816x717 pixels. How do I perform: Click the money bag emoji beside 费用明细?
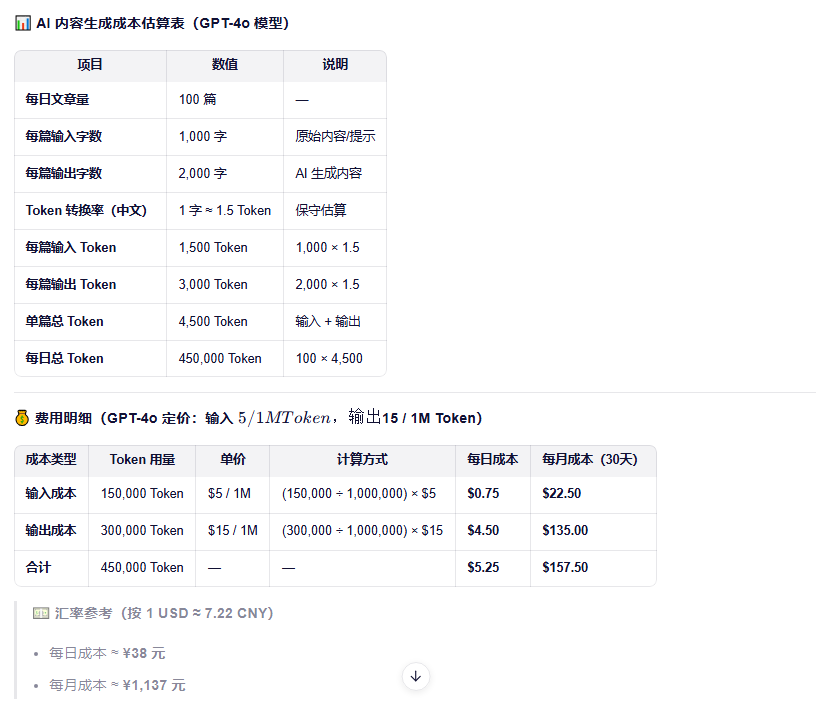[23, 418]
